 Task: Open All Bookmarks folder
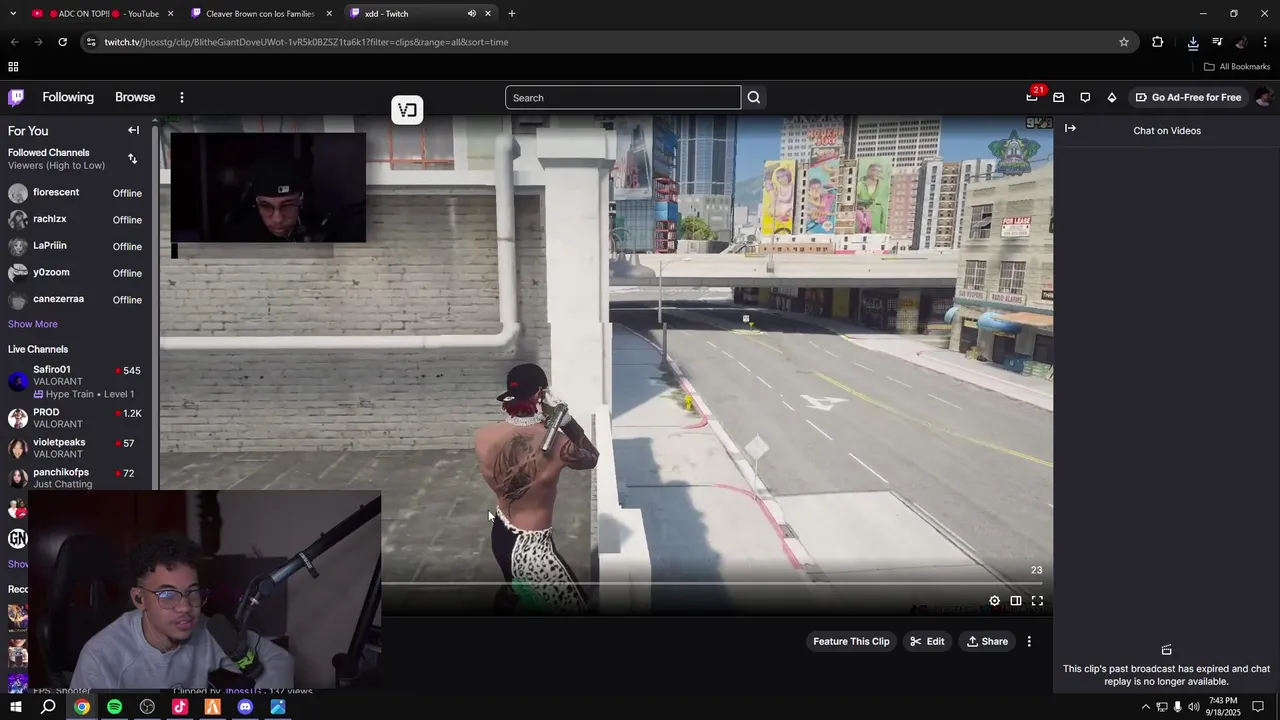tap(1237, 67)
